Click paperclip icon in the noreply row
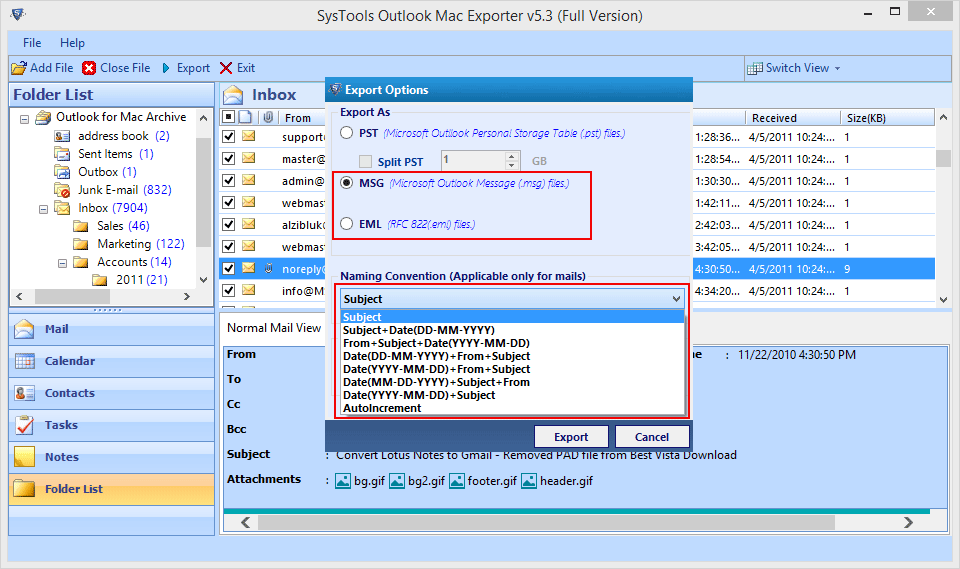 point(268,268)
